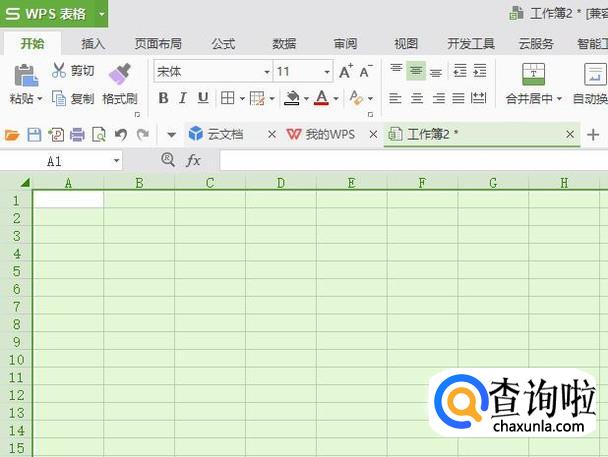Apply fill color bucket

292,98
